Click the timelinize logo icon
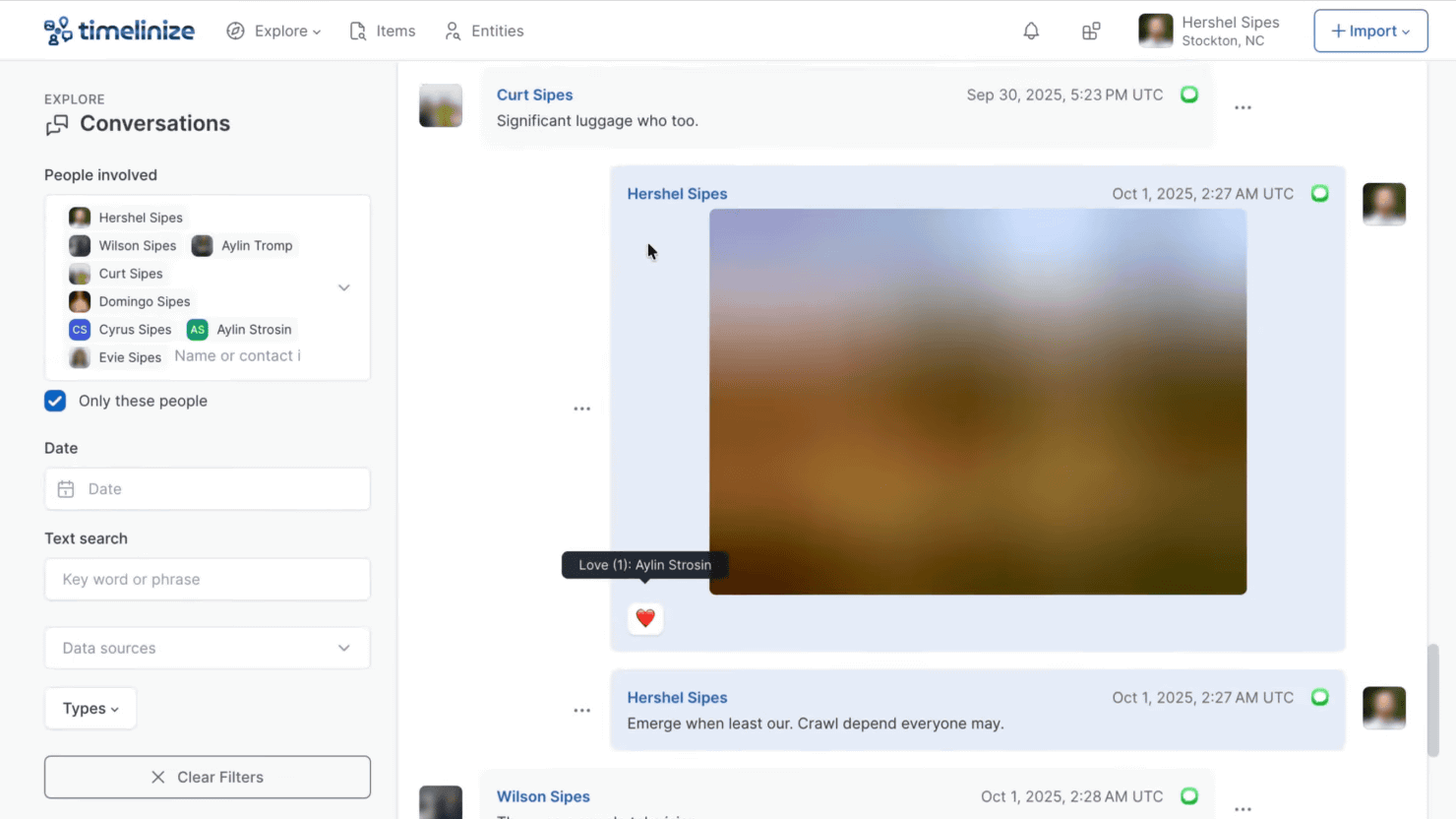Viewport: 1456px width, 819px height. (58, 31)
